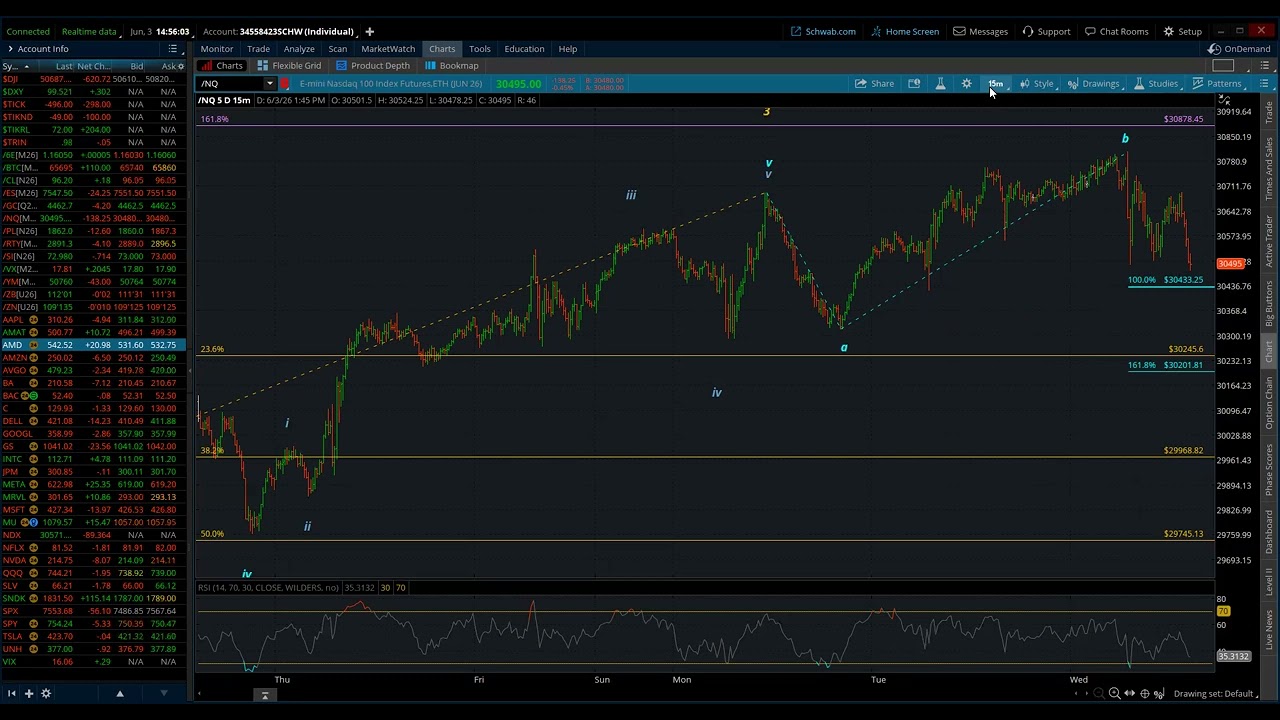Viewport: 1280px width, 720px height.
Task: Open the flask icon next to chart settings gear
Action: 940,84
